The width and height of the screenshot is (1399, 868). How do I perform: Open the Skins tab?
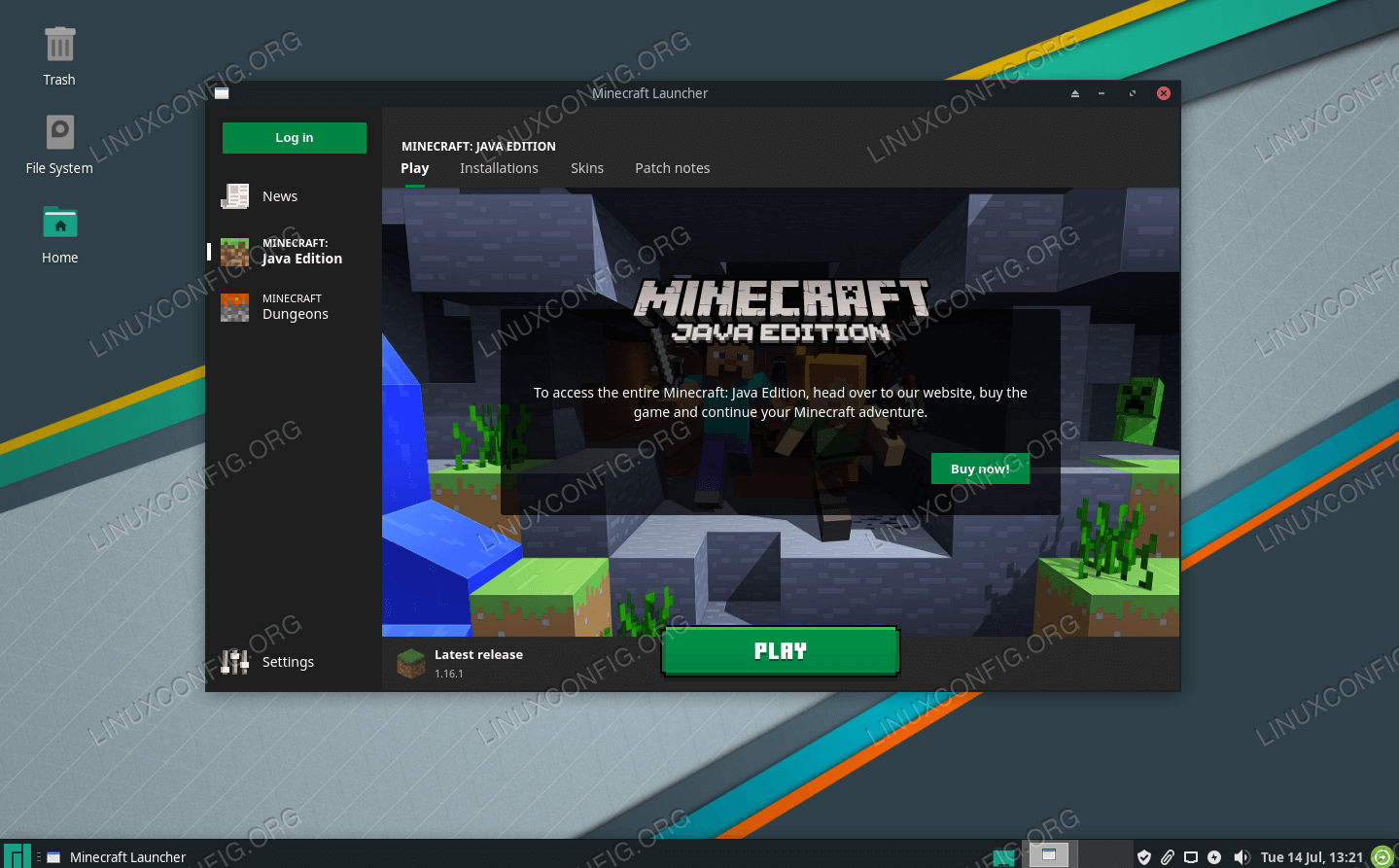coord(587,168)
